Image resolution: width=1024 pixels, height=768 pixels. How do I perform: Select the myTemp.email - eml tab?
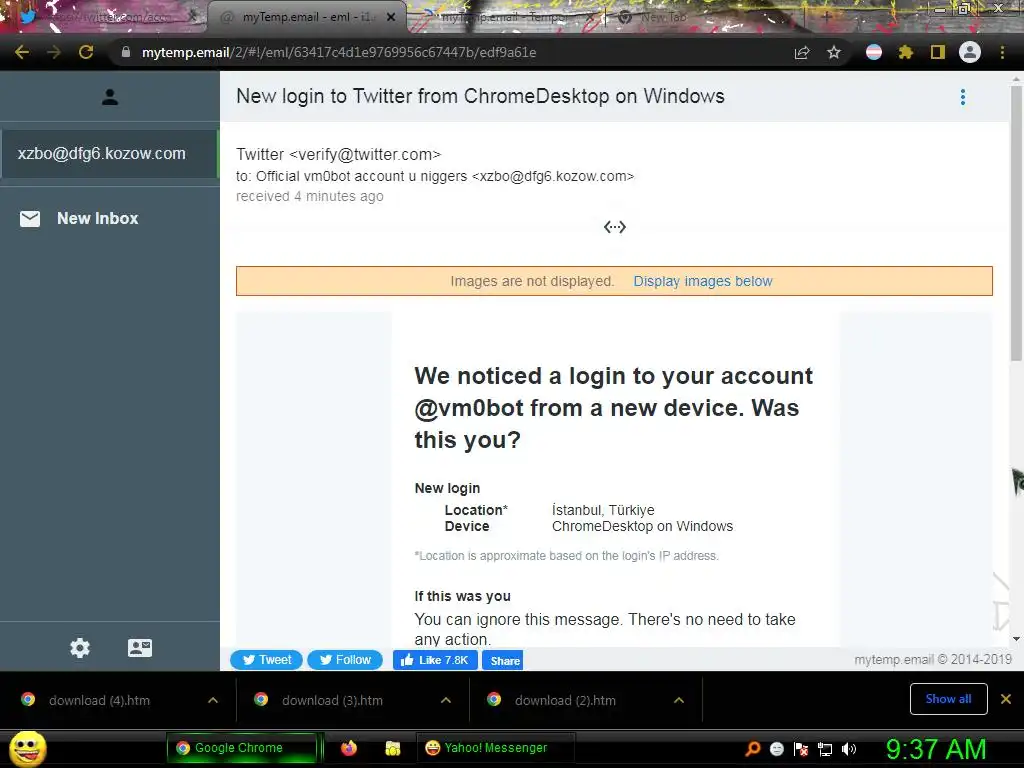(307, 17)
